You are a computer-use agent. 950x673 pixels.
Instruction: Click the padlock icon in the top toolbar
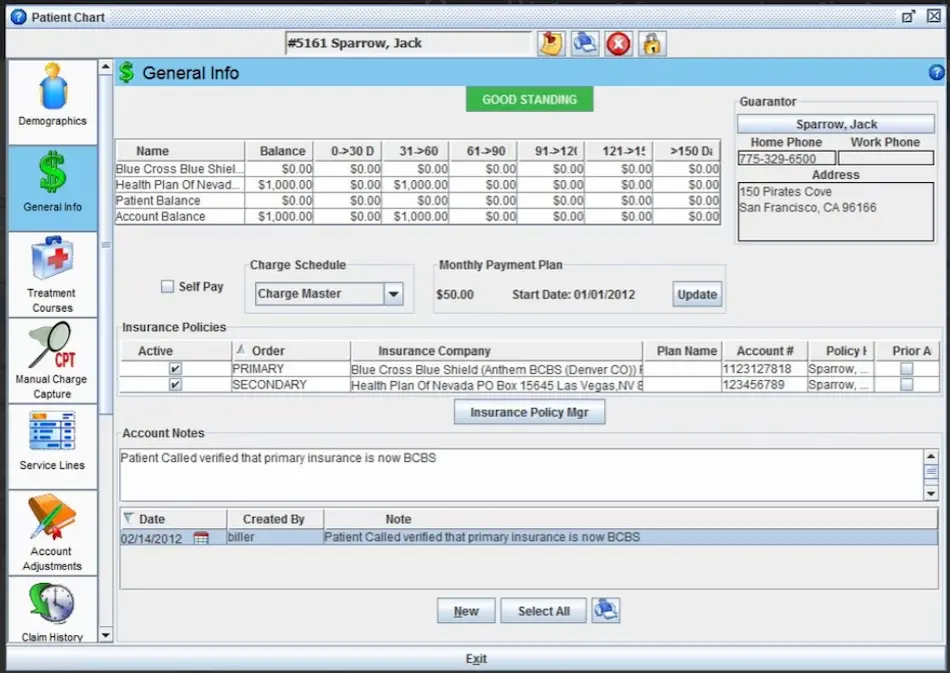[651, 43]
